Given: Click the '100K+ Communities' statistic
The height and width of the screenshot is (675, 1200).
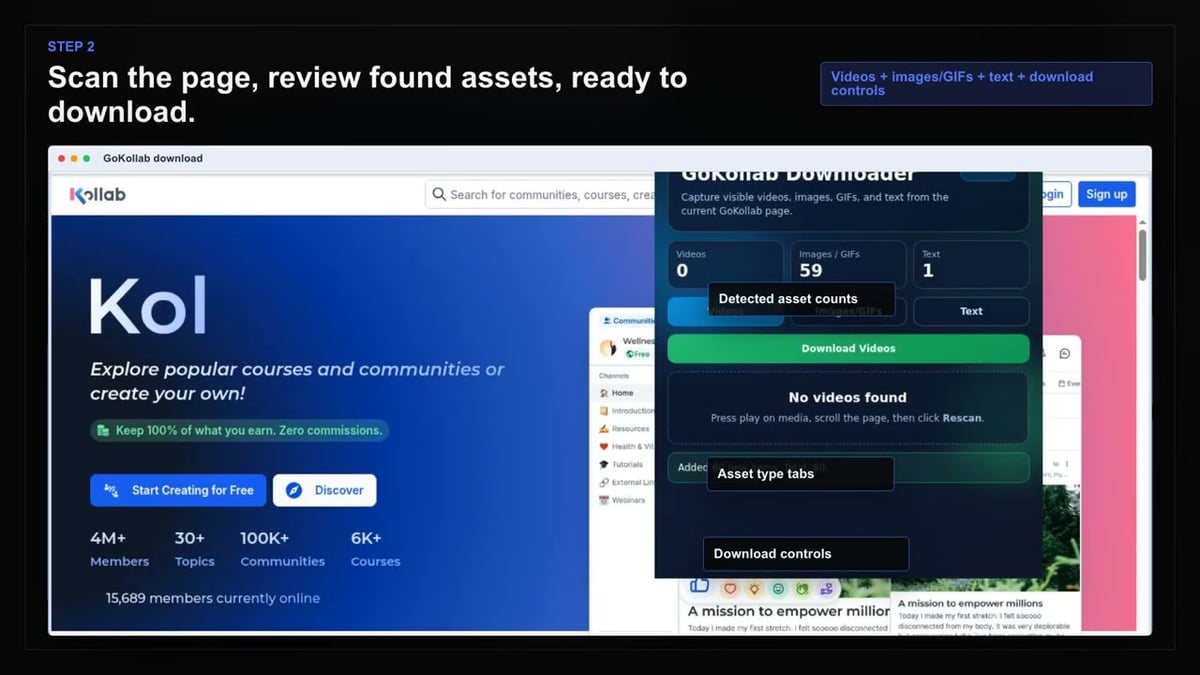Looking at the screenshot, I should [x=282, y=549].
